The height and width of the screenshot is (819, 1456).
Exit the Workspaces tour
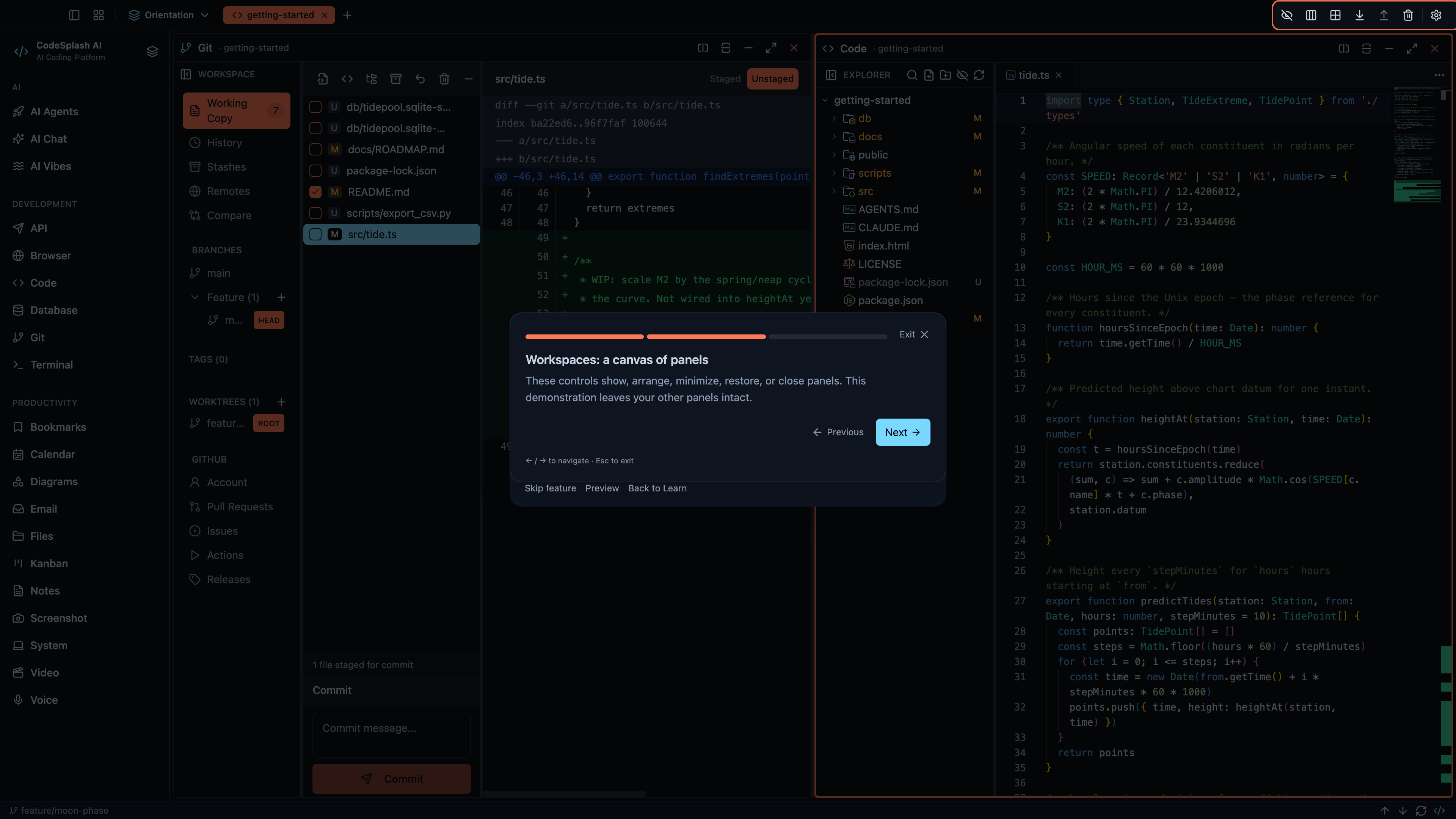pyautogui.click(x=914, y=334)
